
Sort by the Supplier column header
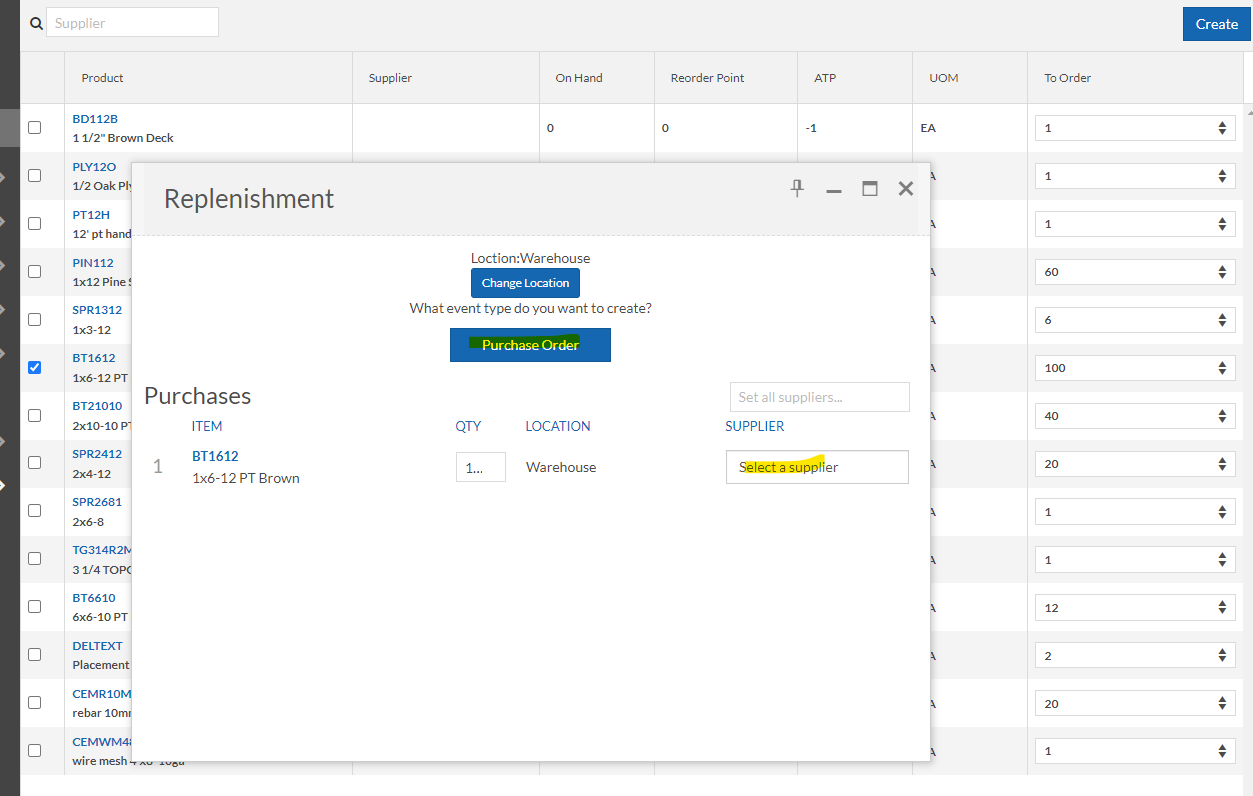[x=390, y=78]
